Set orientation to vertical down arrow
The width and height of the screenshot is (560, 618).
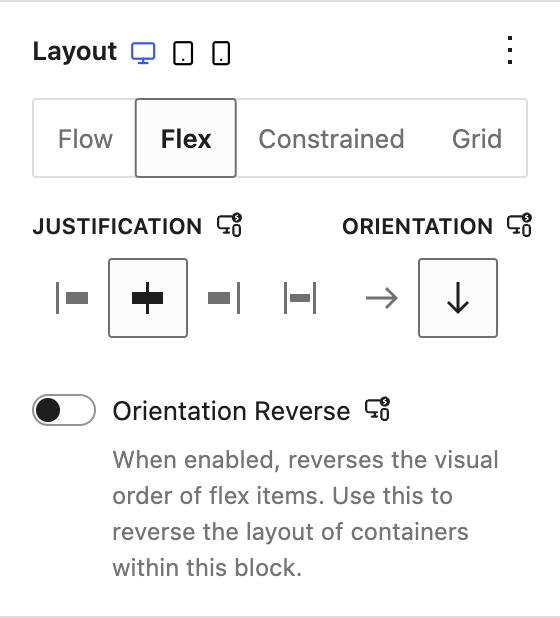[458, 298]
